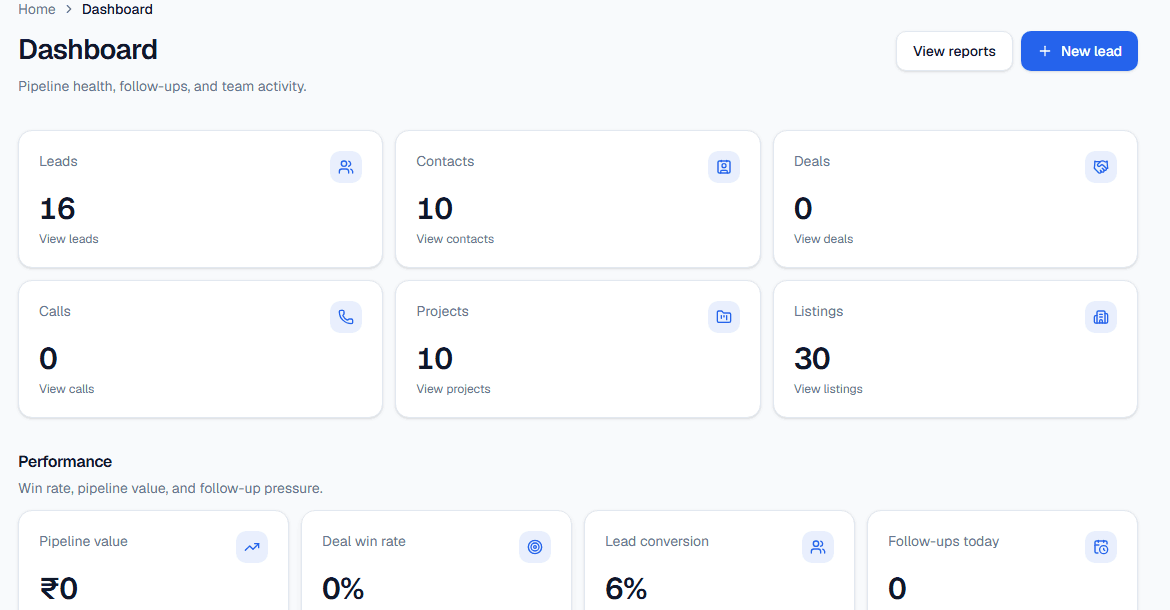
Task: Click the Follow-ups today label
Action: (943, 541)
